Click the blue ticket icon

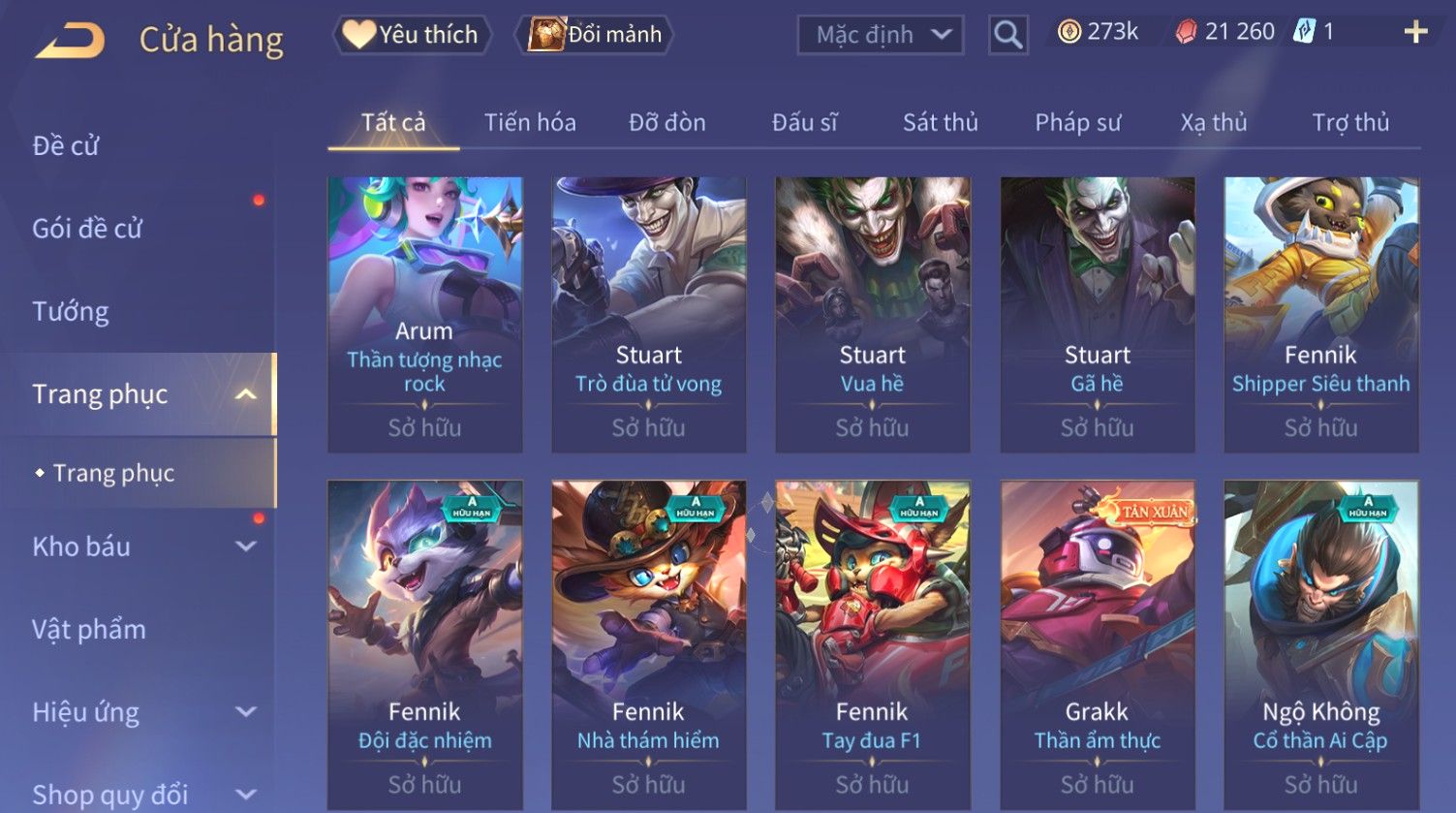1304,32
